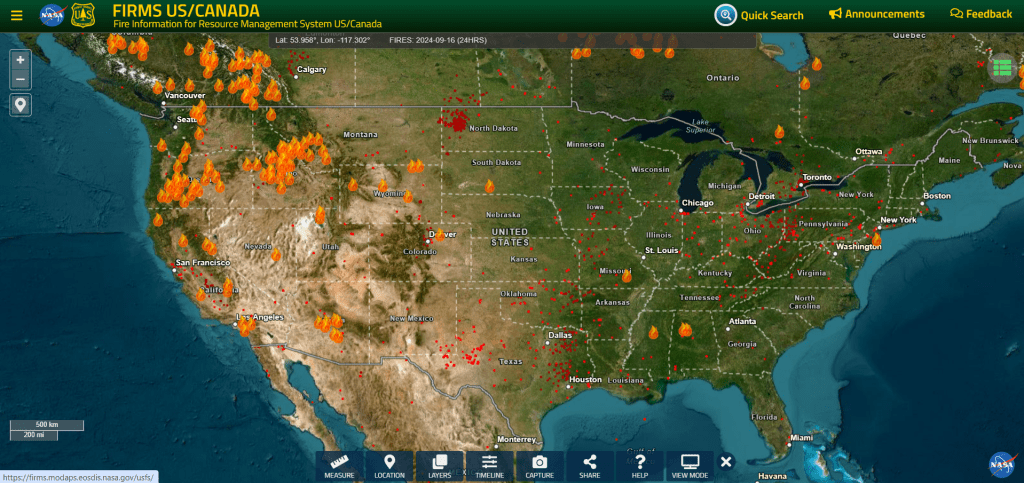This screenshot has width=1024, height=483.
Task: Capture a map screenshot
Action: (539, 466)
